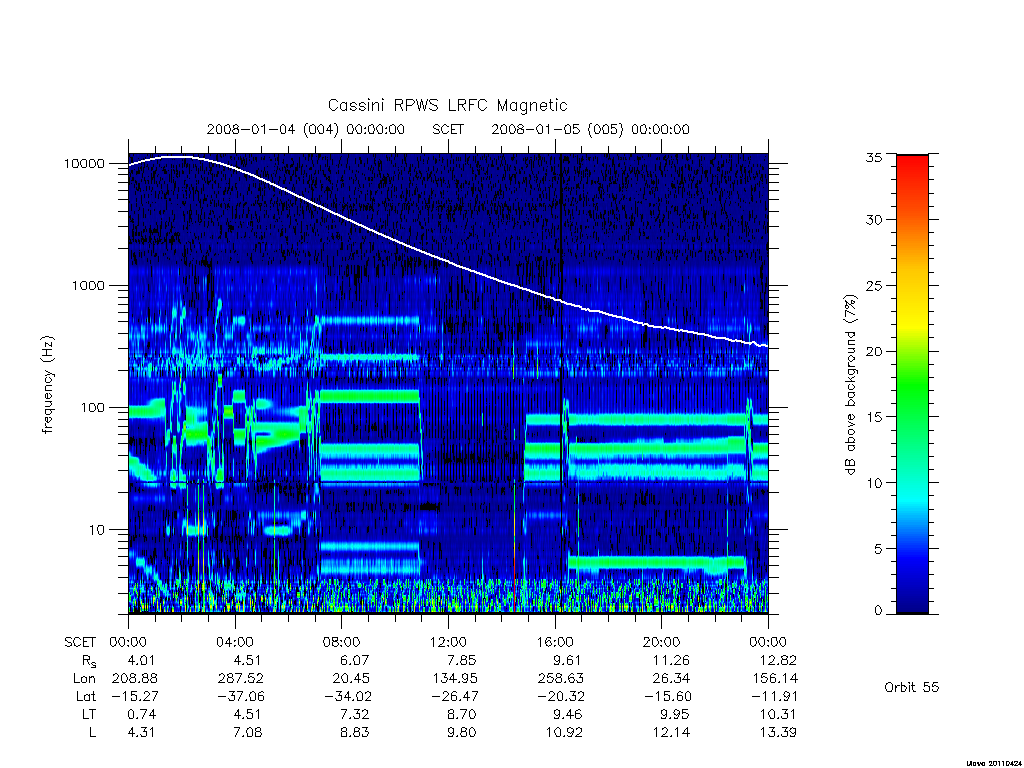Click Rs value 7.85

coord(461,660)
